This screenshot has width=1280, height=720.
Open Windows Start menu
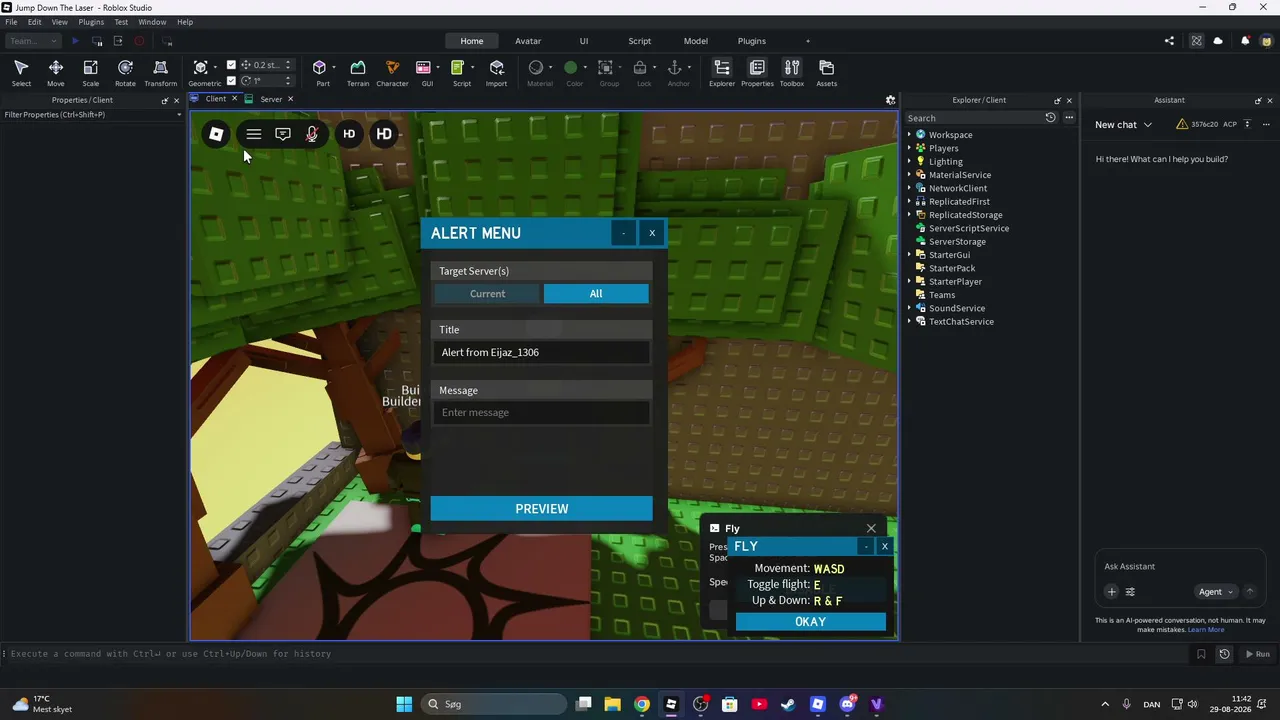coord(404,704)
